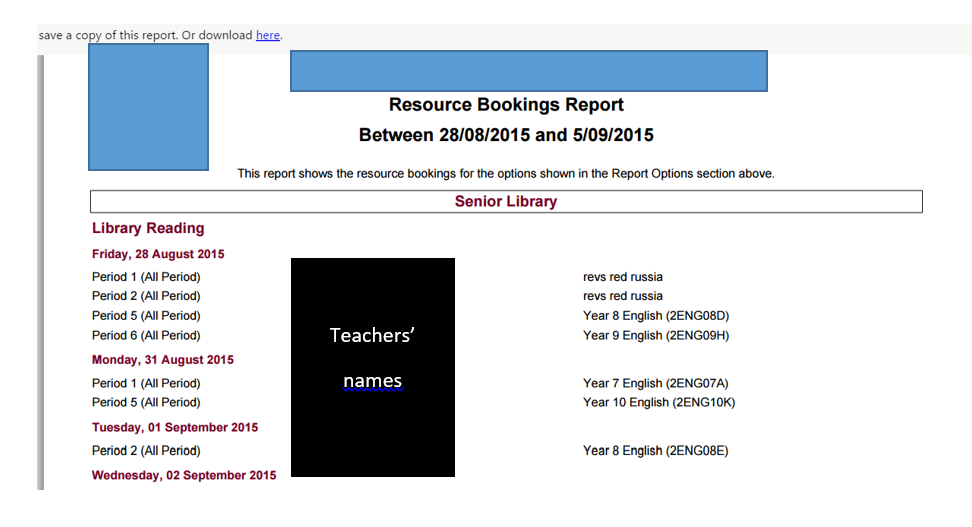
Task: Click the "here" download link
Action: pyautogui.click(x=267, y=35)
